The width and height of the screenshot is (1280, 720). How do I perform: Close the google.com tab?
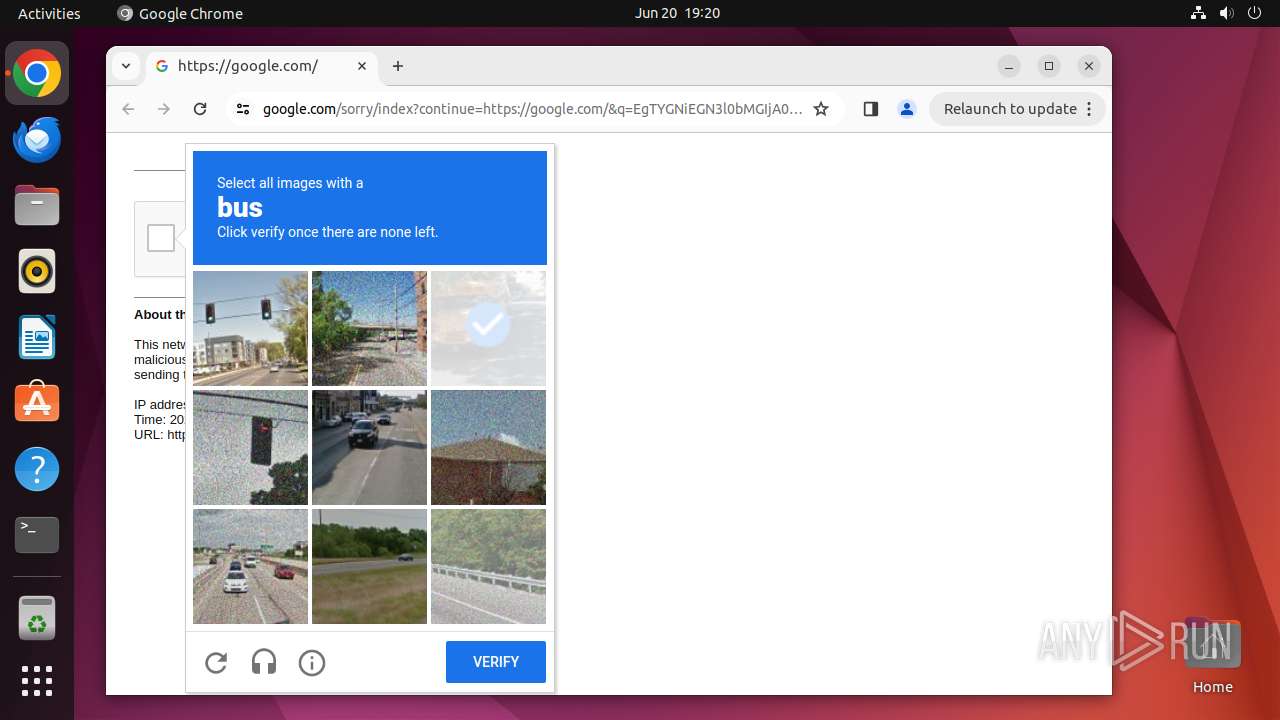[x=362, y=66]
